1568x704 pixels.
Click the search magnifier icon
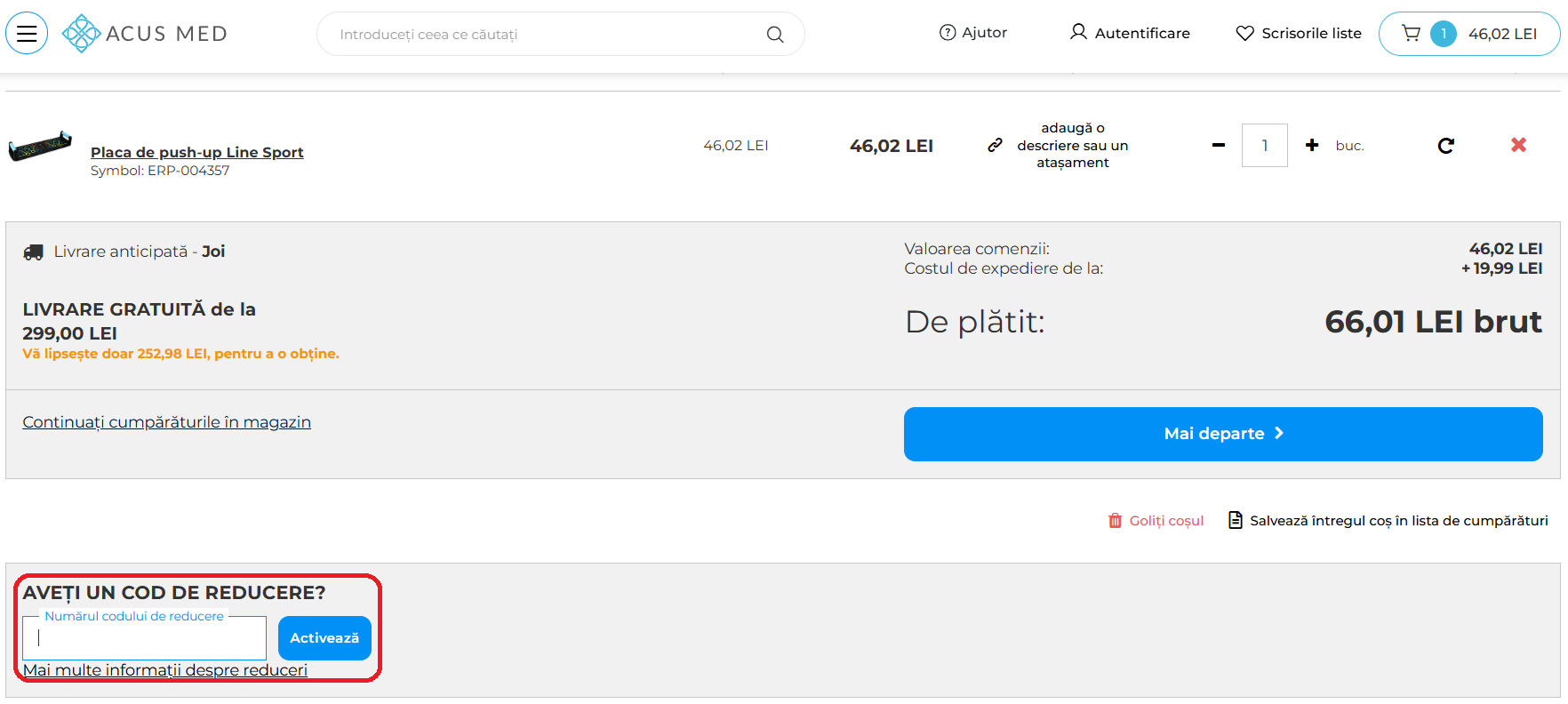775,34
